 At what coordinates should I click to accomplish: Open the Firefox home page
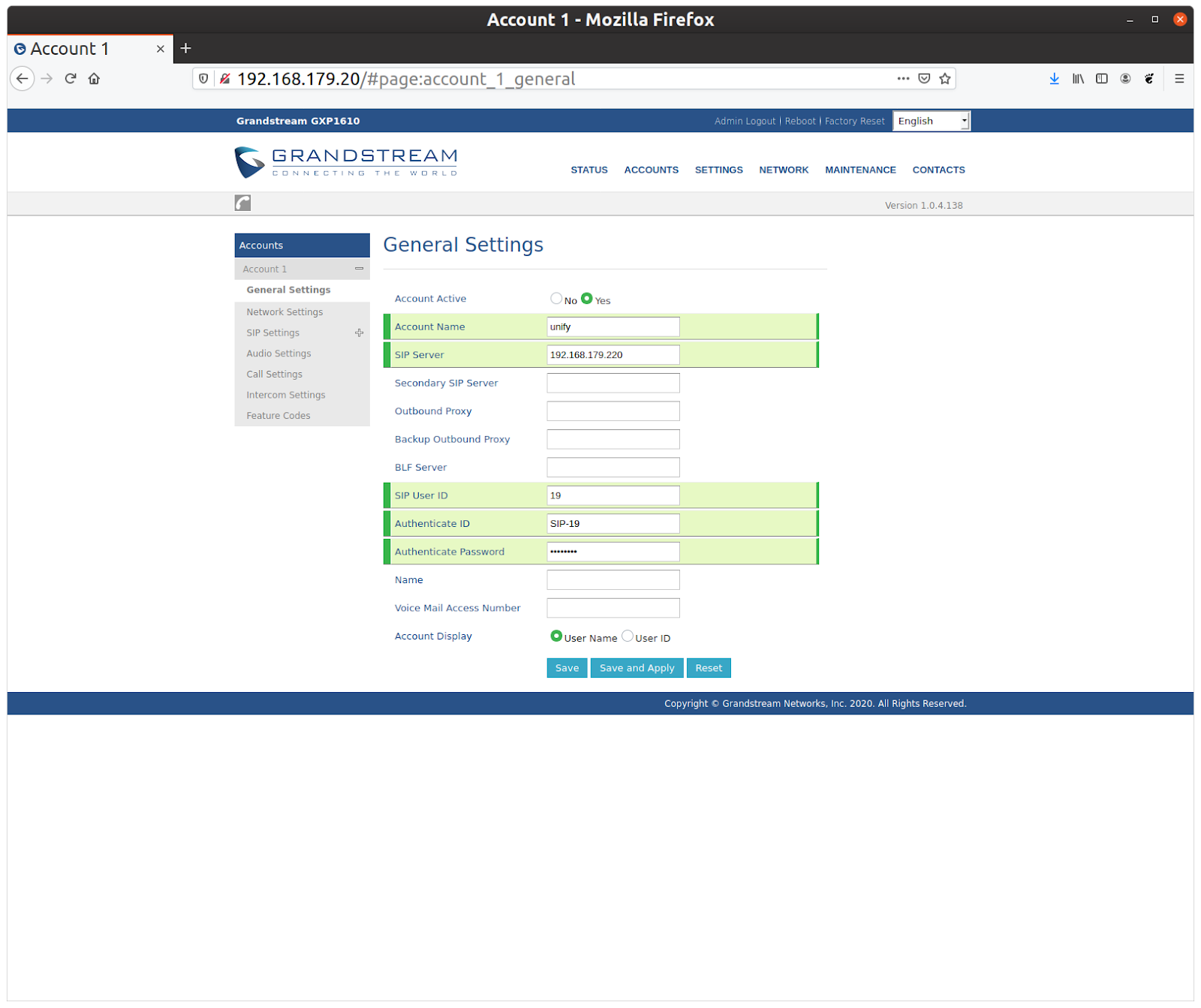(94, 79)
